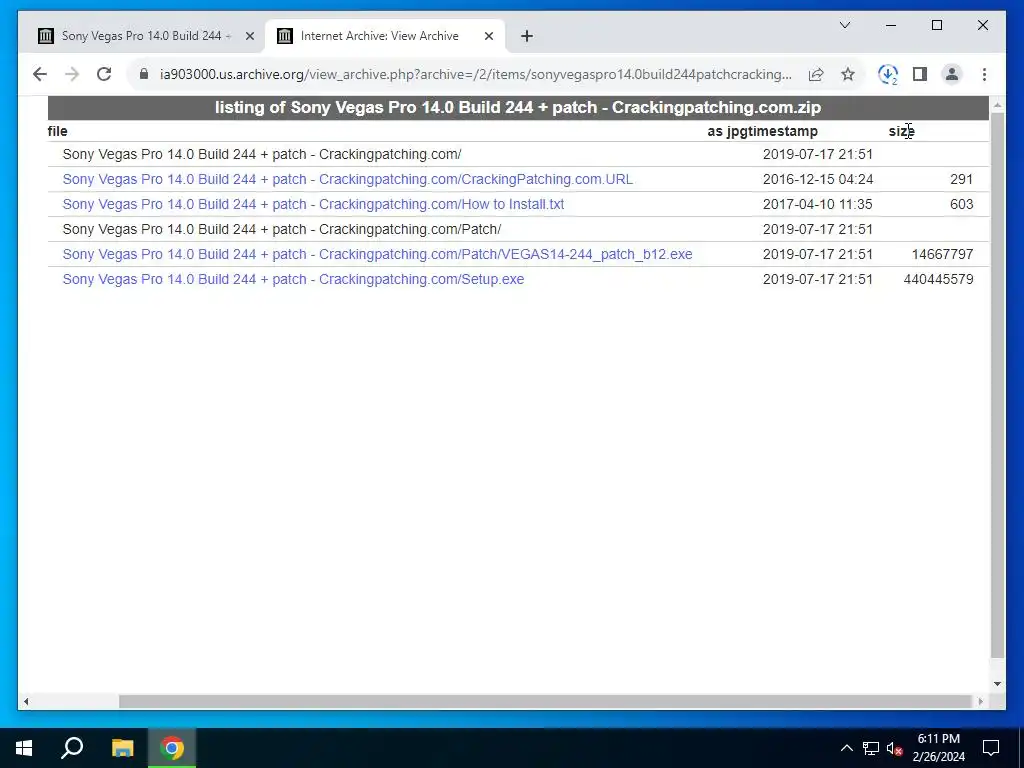Select the Internet Archive: View Archive tab
This screenshot has width=1024, height=768.
coord(385,36)
